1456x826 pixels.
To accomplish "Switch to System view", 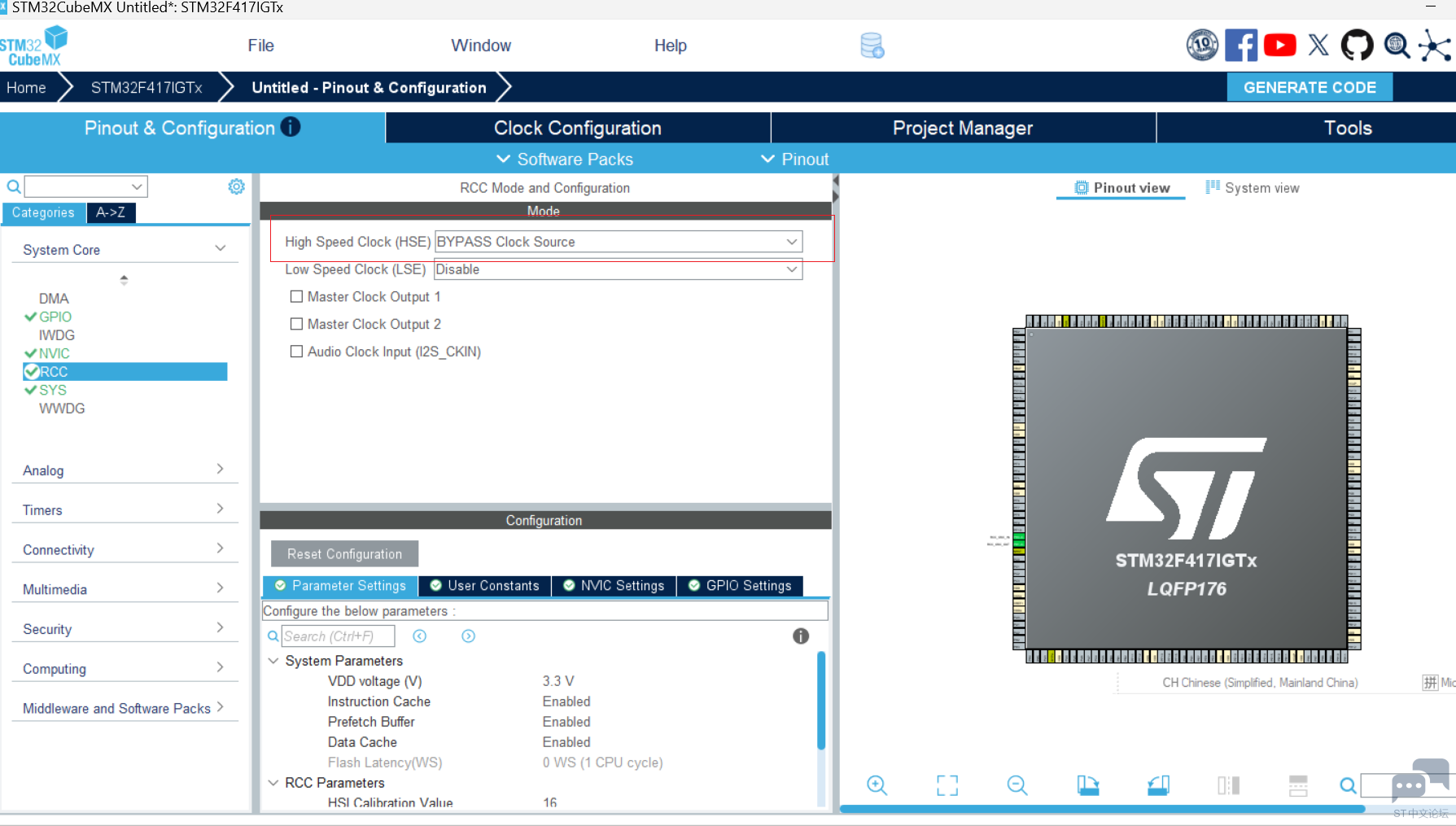I will [1253, 188].
